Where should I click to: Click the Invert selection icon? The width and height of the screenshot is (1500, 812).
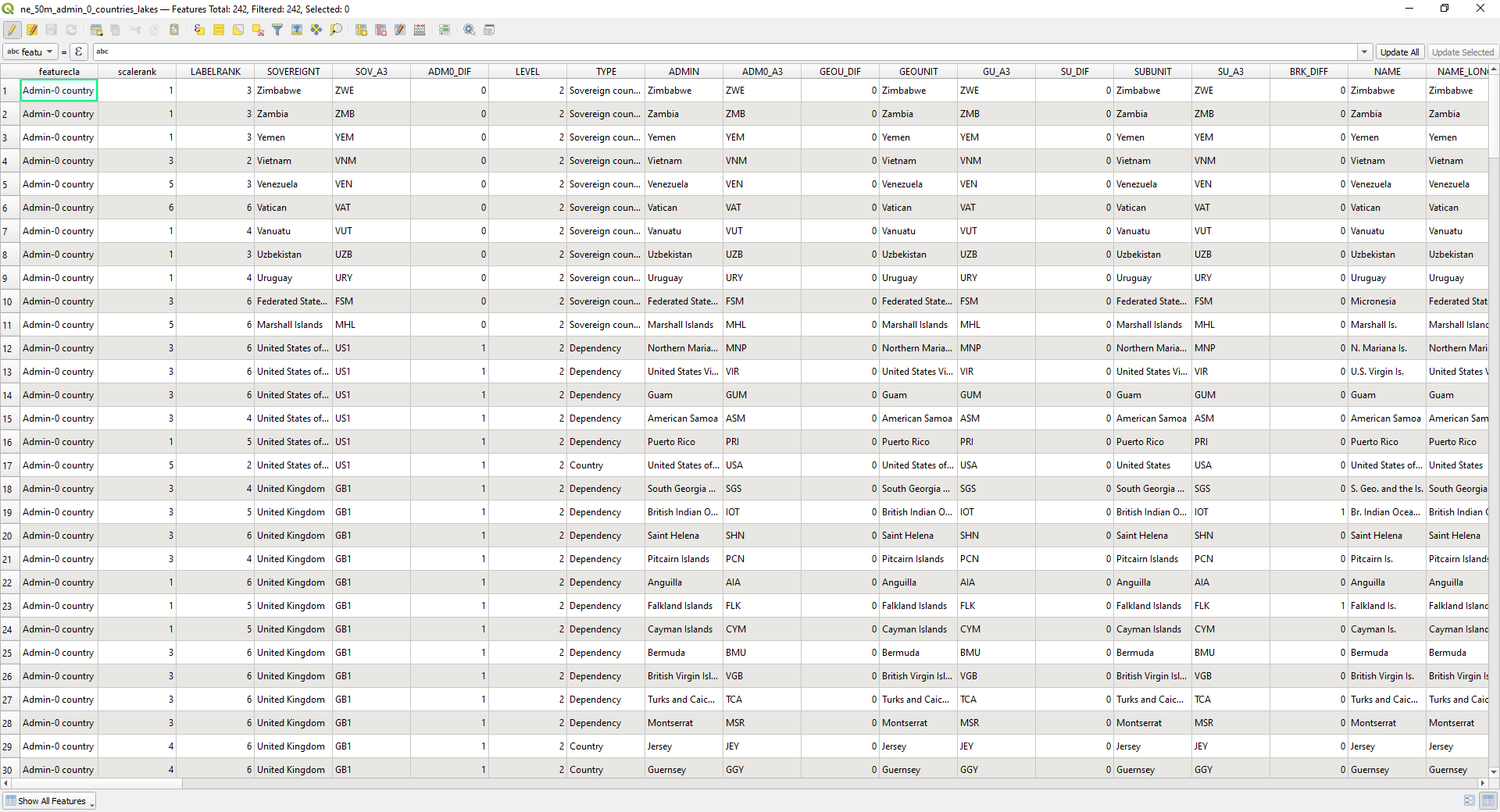coord(238,30)
